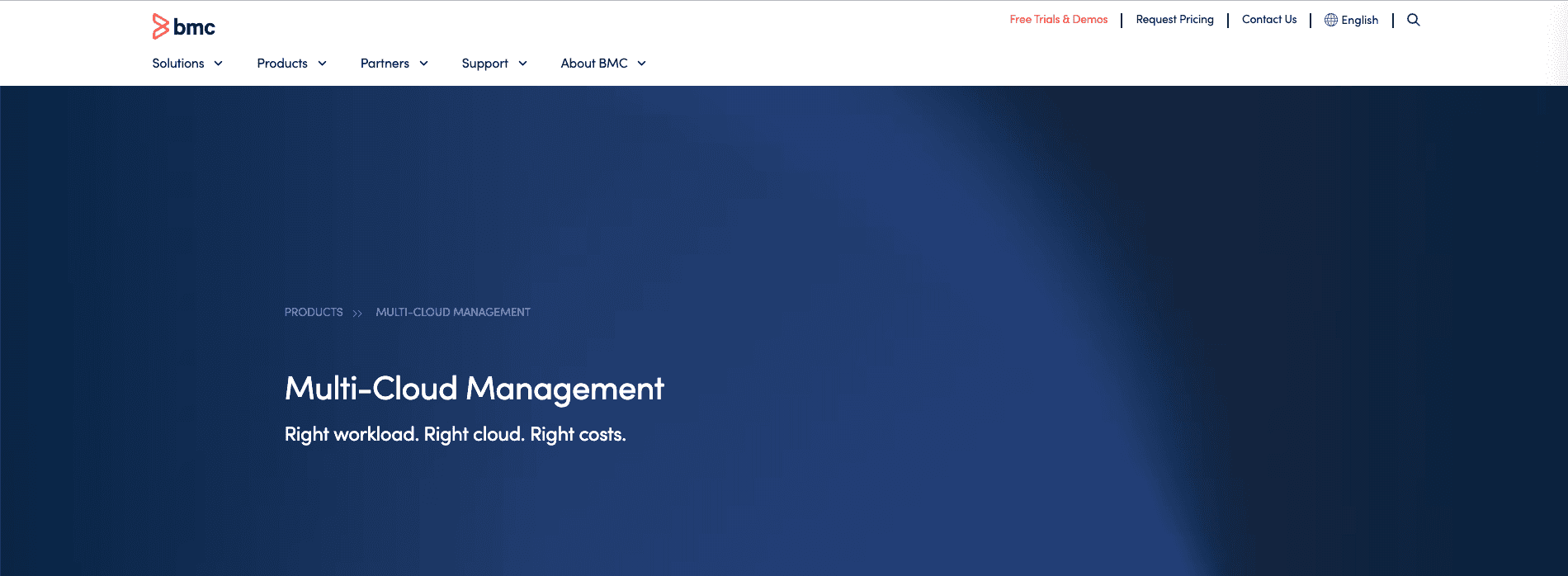This screenshot has height=576, width=1568.
Task: Follow the MULTI-CLOUD MANAGEMENT breadcrumb
Action: coord(453,312)
